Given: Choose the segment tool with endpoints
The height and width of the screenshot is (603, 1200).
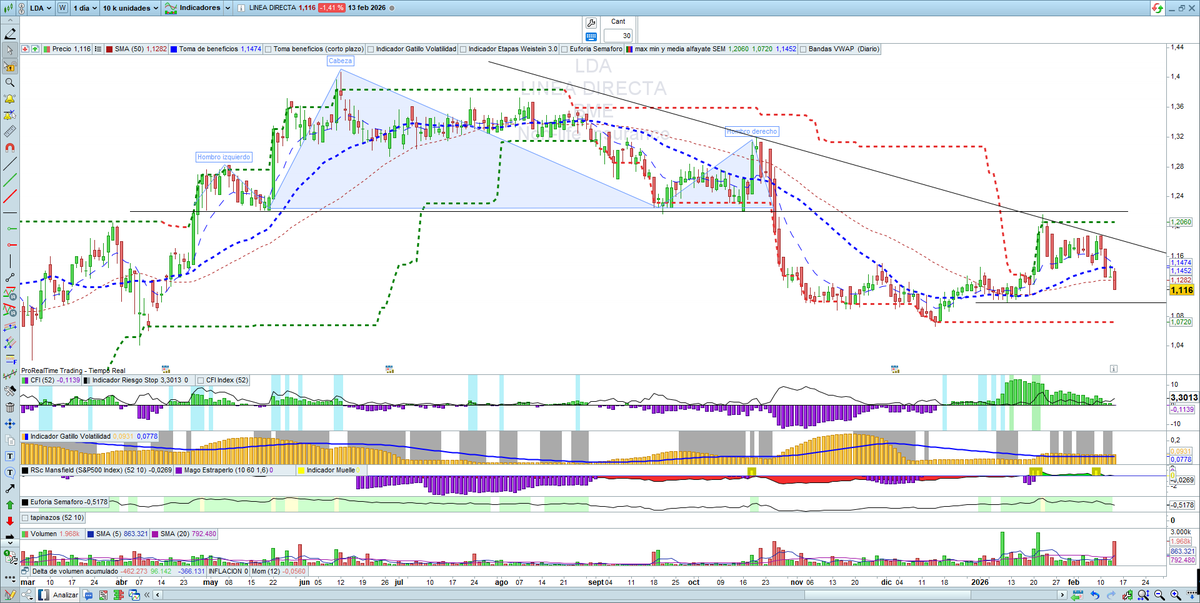Looking at the screenshot, I should [10, 277].
